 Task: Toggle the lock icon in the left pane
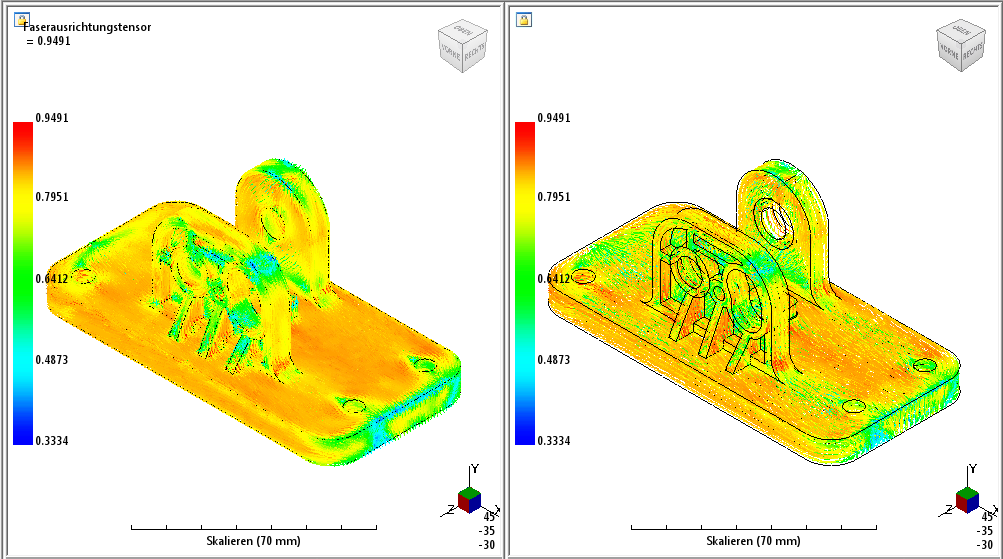(21, 20)
